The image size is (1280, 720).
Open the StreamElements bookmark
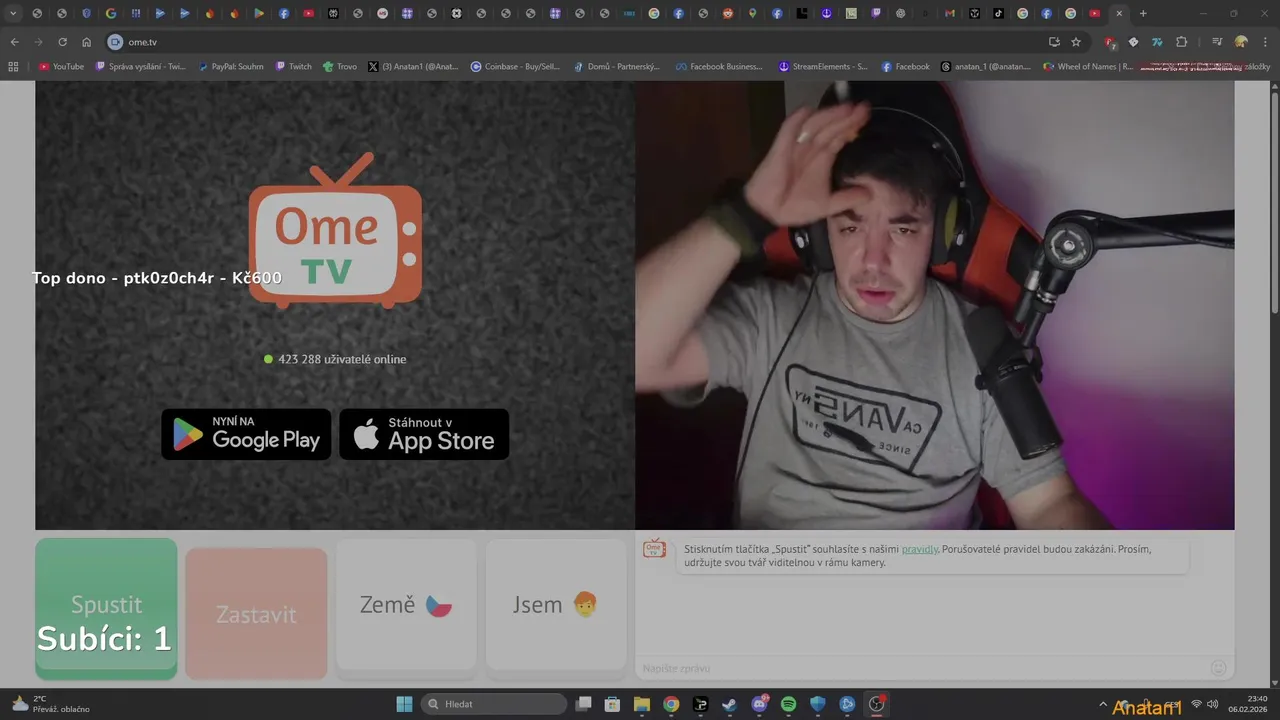(x=823, y=66)
